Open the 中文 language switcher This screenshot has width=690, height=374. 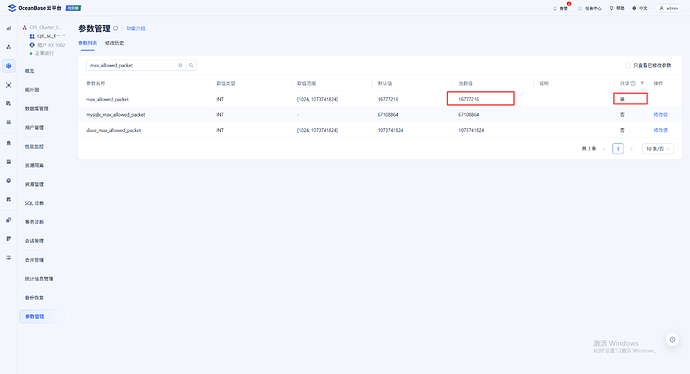click(640, 8)
